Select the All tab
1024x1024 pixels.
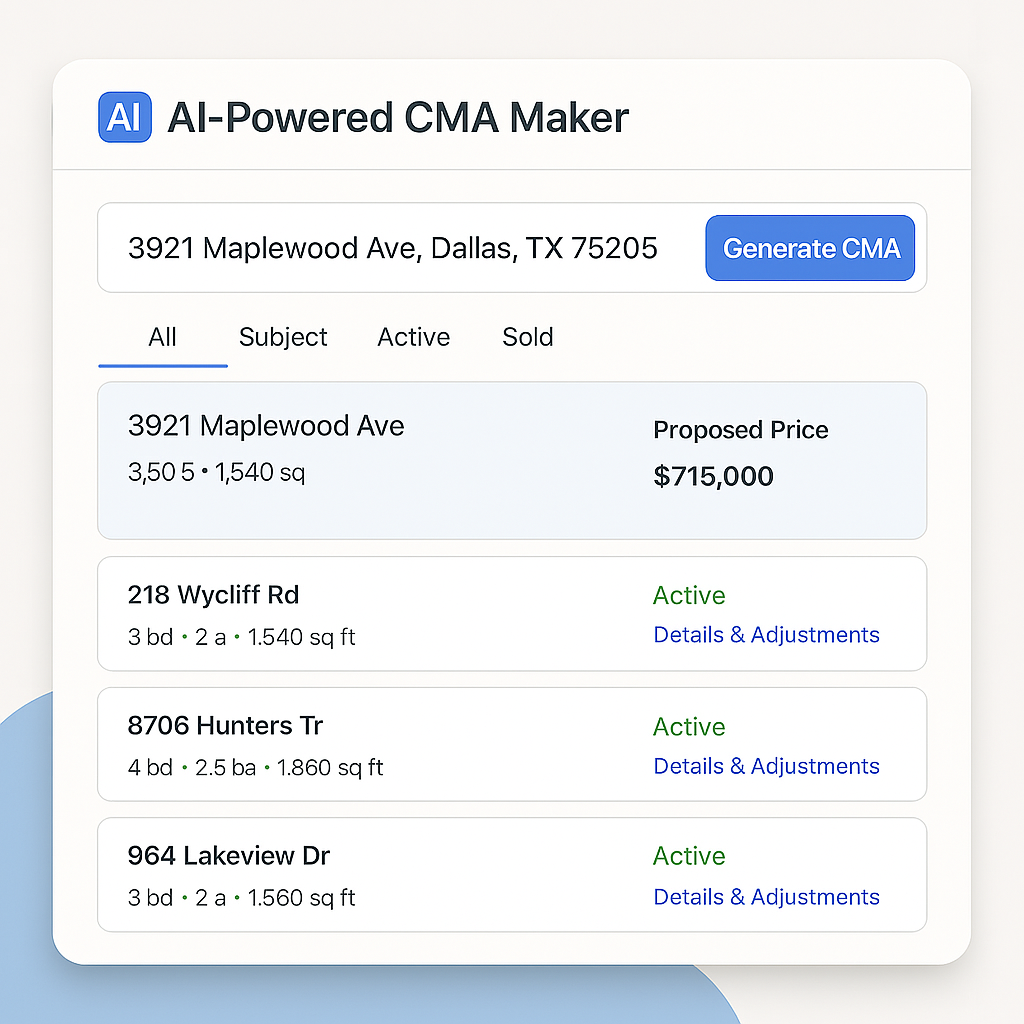coord(162,337)
